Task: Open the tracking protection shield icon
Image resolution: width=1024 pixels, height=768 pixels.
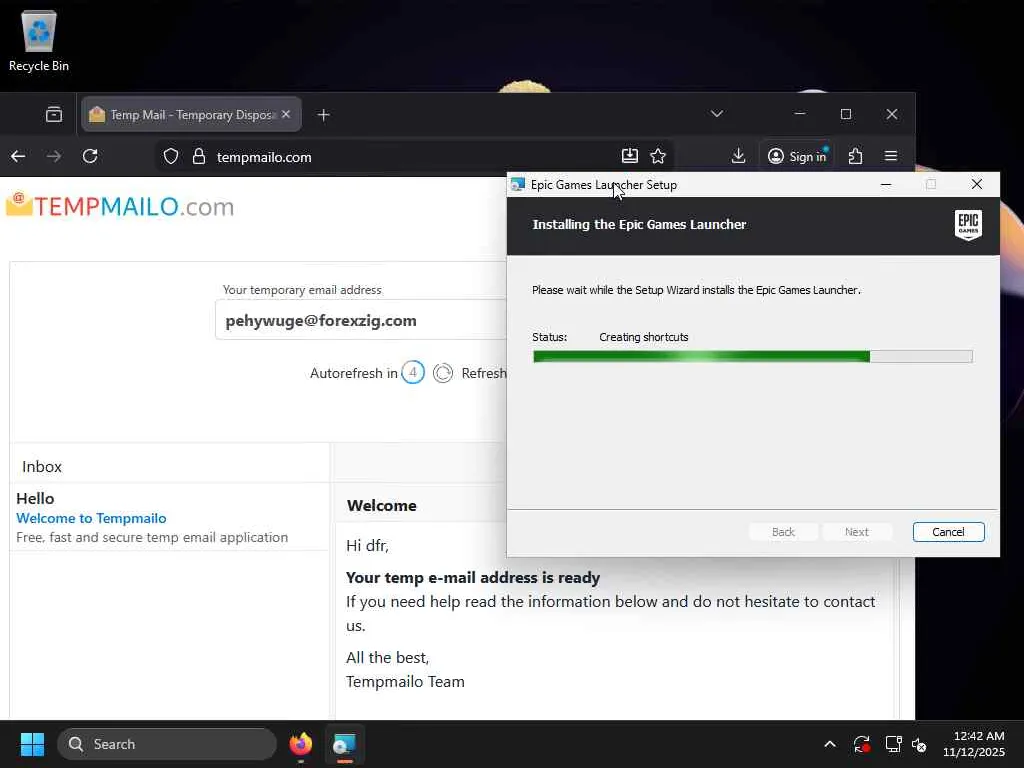Action: (170, 157)
